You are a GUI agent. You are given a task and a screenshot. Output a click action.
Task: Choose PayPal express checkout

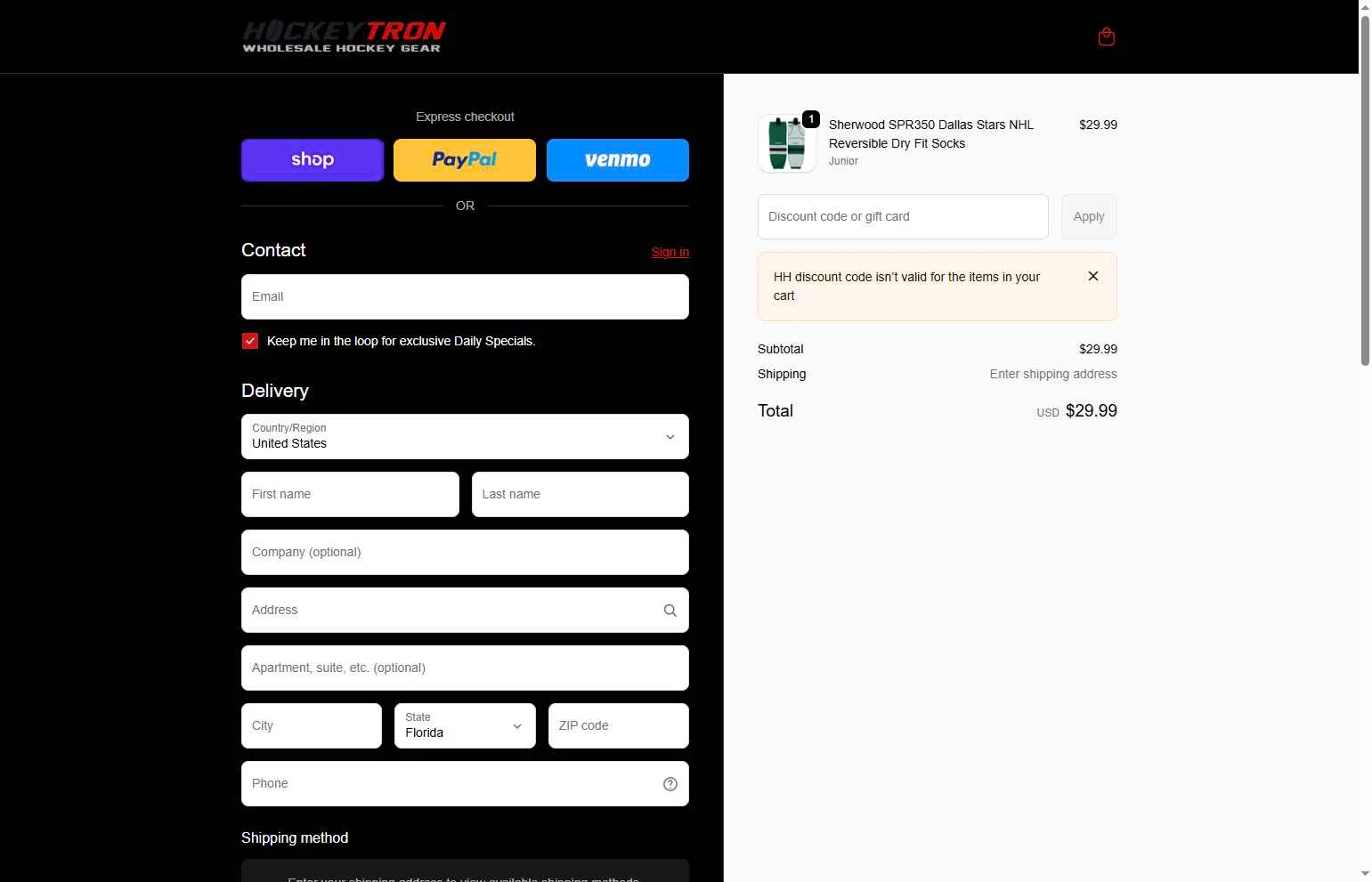[465, 160]
